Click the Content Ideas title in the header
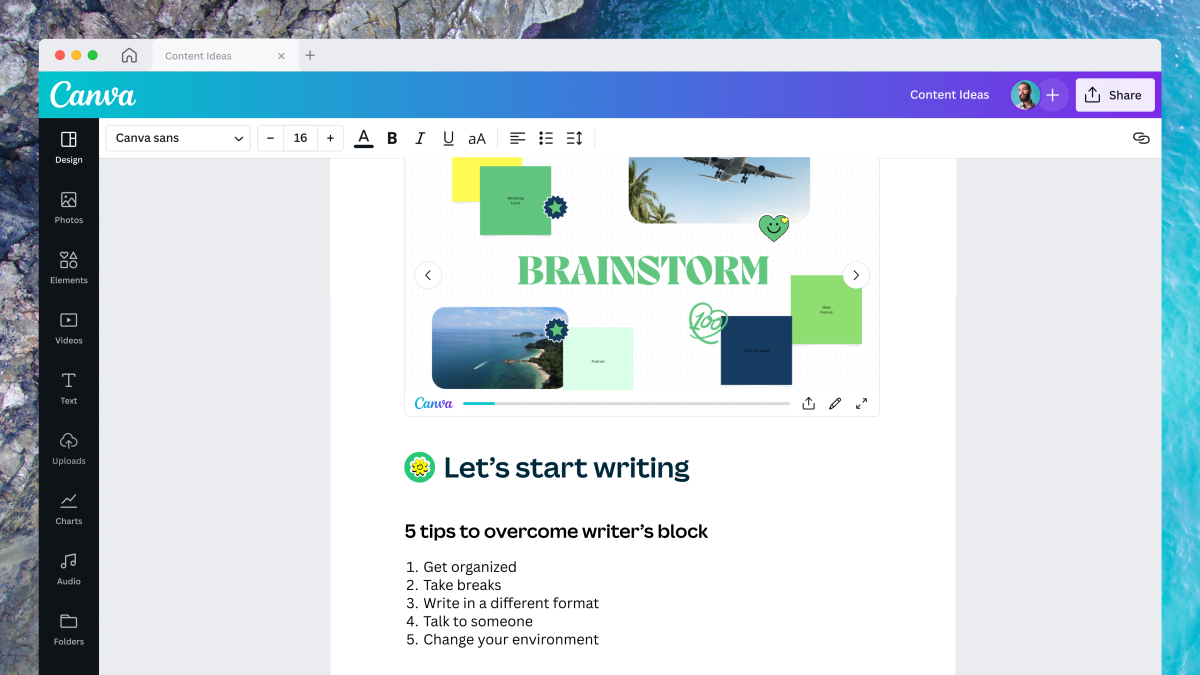The width and height of the screenshot is (1200, 675). (949, 95)
